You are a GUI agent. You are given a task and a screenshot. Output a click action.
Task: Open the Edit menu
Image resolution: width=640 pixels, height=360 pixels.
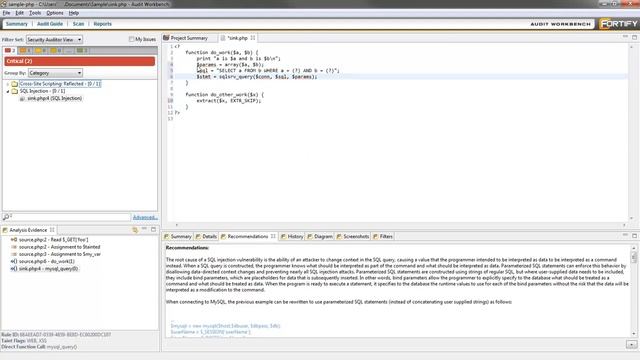click(x=19, y=13)
